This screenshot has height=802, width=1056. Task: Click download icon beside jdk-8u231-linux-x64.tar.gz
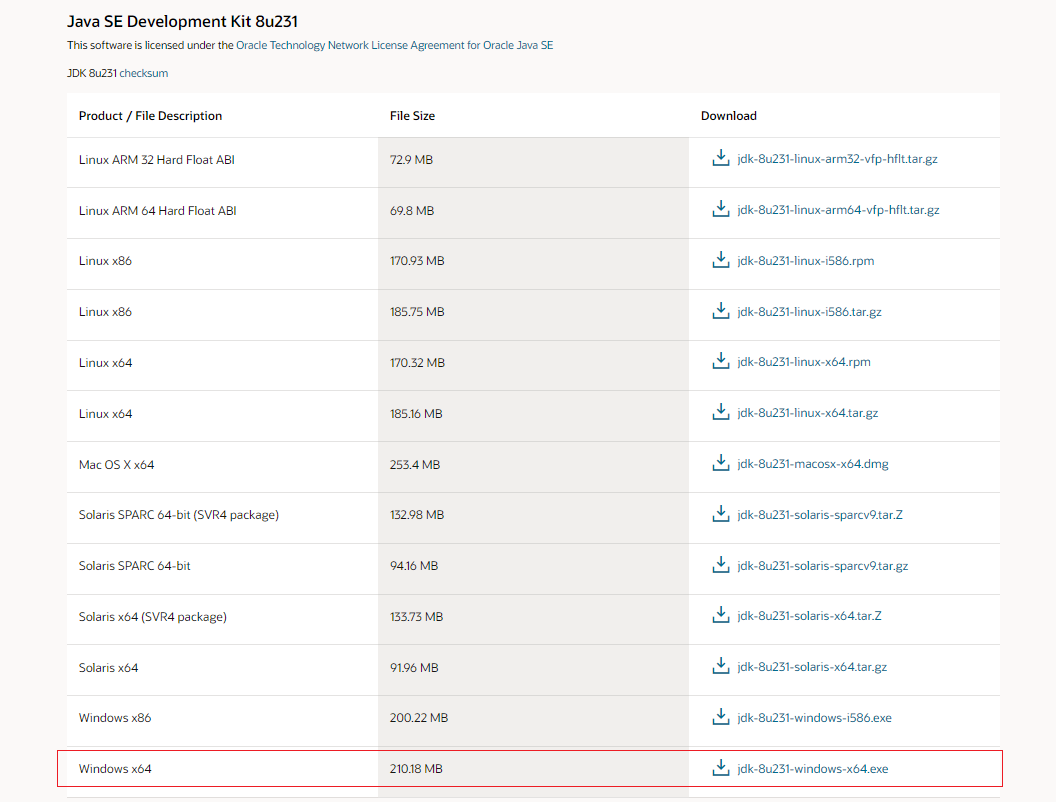click(x=721, y=412)
